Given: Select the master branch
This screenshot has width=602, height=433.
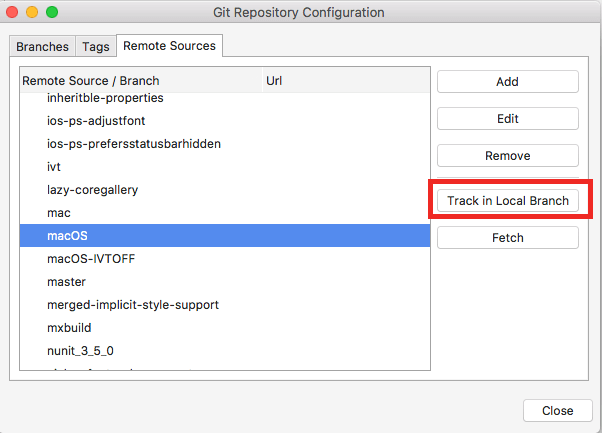Looking at the screenshot, I should pyautogui.click(x=67, y=282).
